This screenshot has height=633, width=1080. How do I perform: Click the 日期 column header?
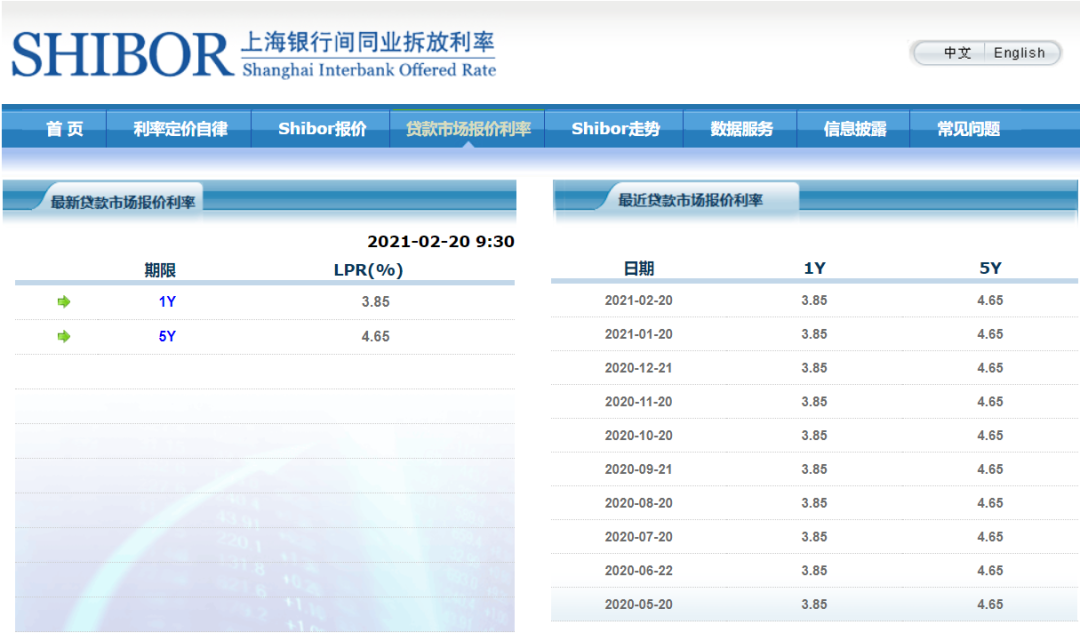638,269
